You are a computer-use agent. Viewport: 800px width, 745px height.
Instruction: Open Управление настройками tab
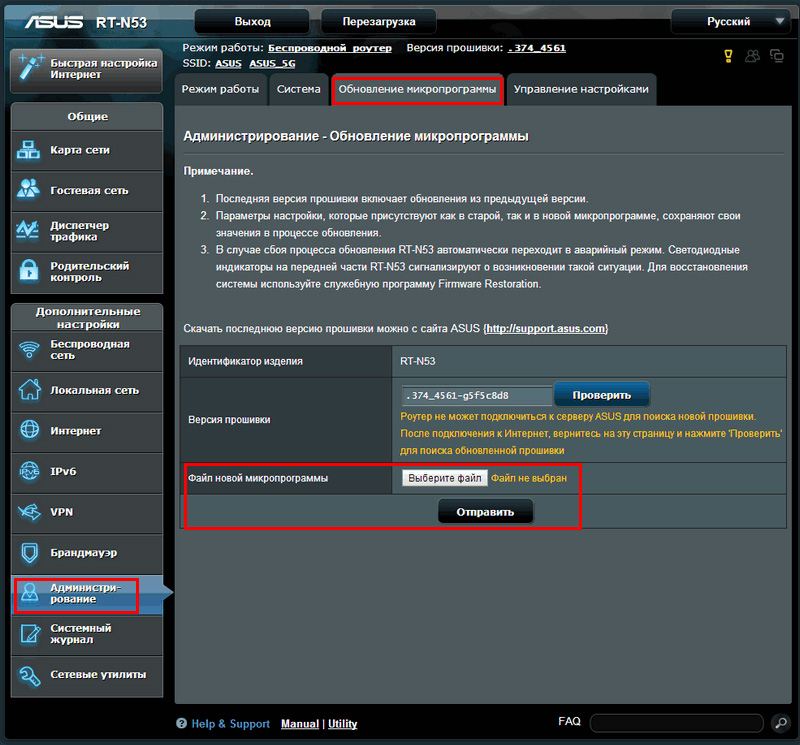pos(581,89)
